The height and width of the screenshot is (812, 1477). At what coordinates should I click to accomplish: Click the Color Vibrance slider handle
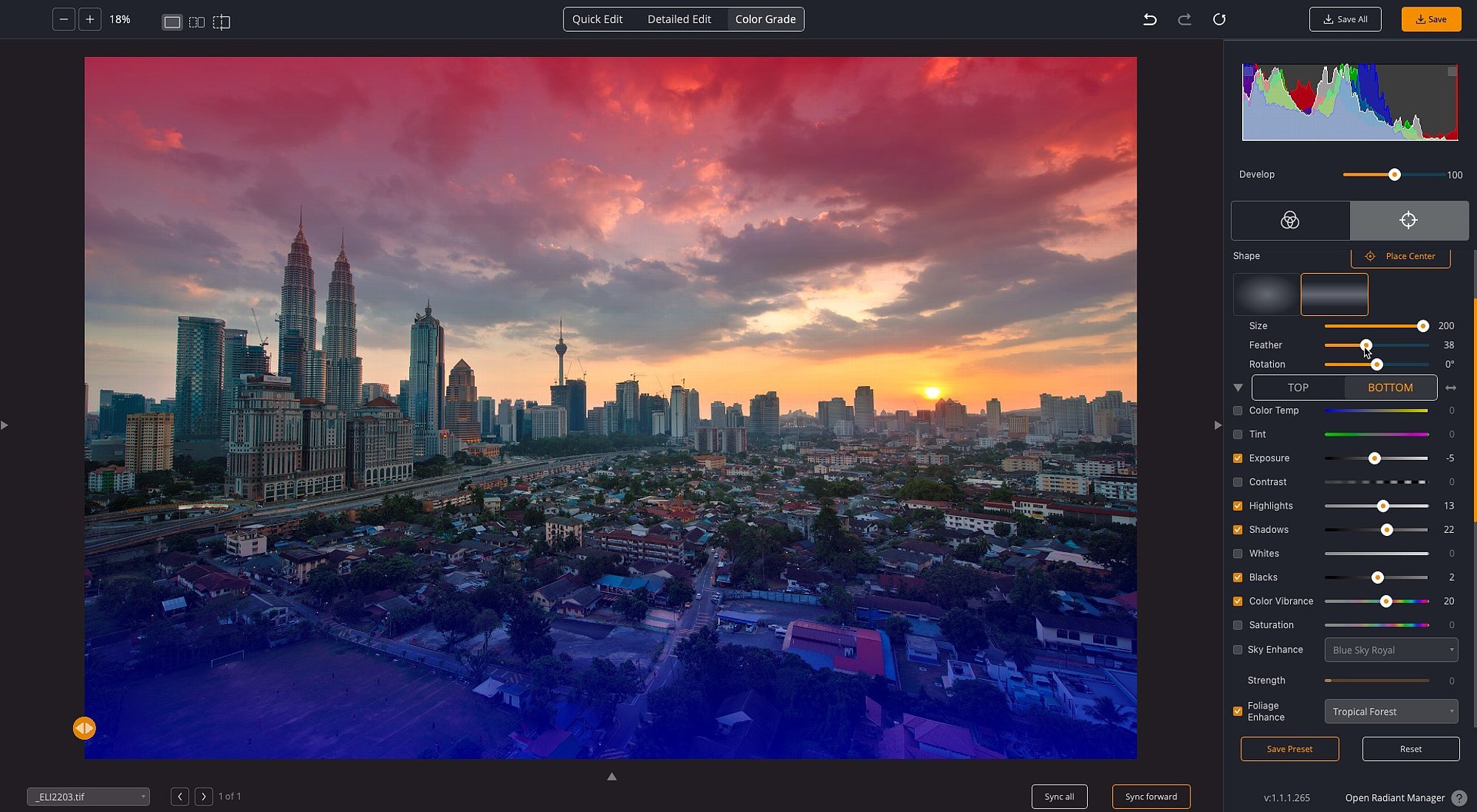1386,602
